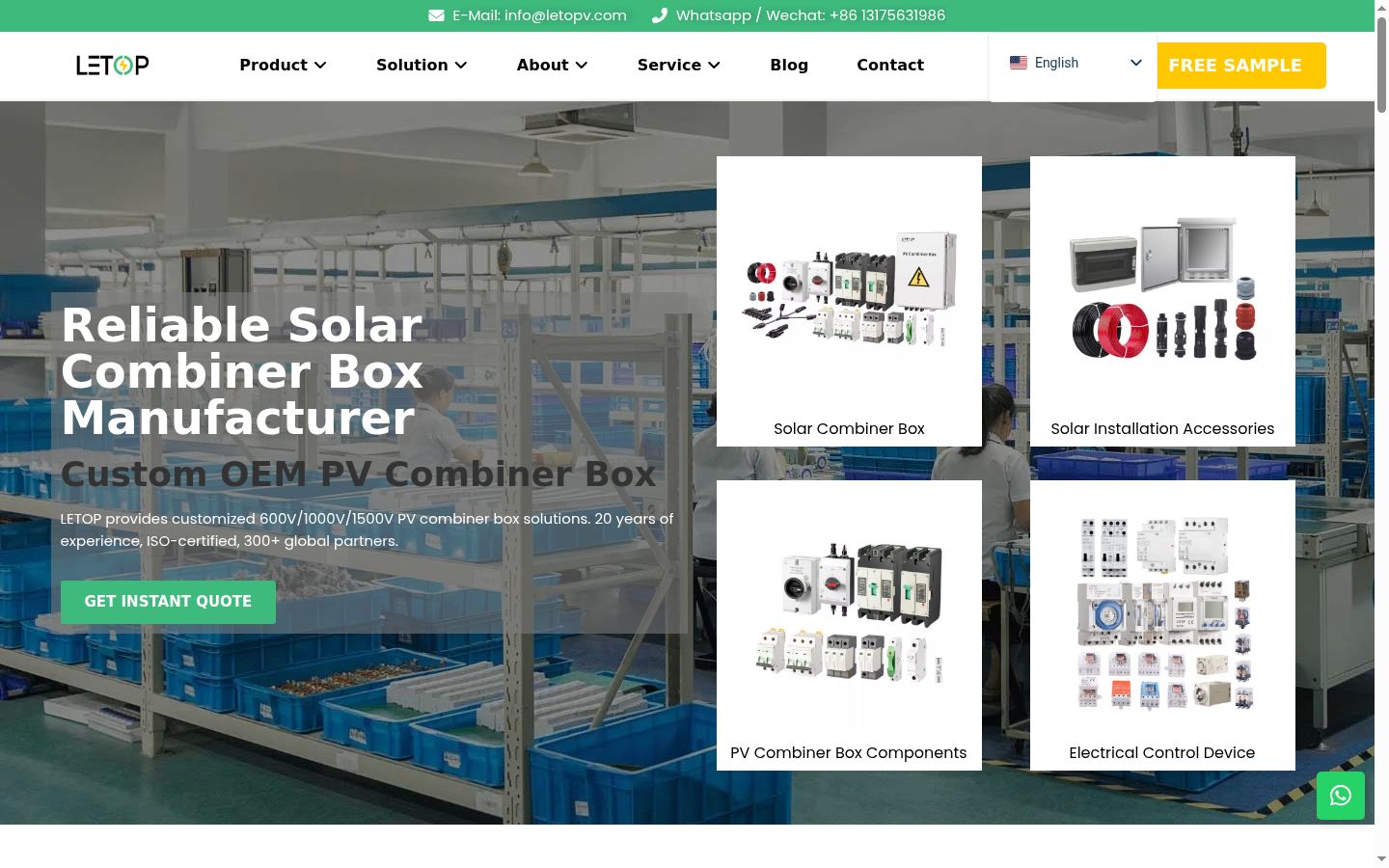
Task: Click the US flag language icon
Action: [1019, 63]
